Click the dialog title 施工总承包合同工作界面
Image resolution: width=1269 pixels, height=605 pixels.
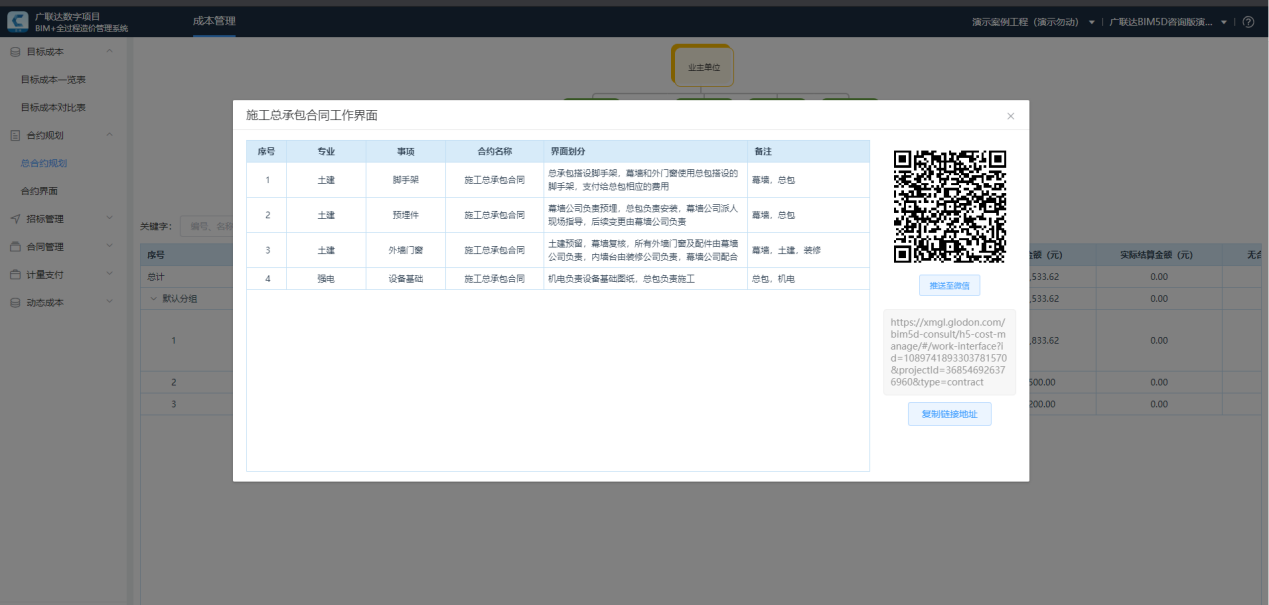(312, 116)
